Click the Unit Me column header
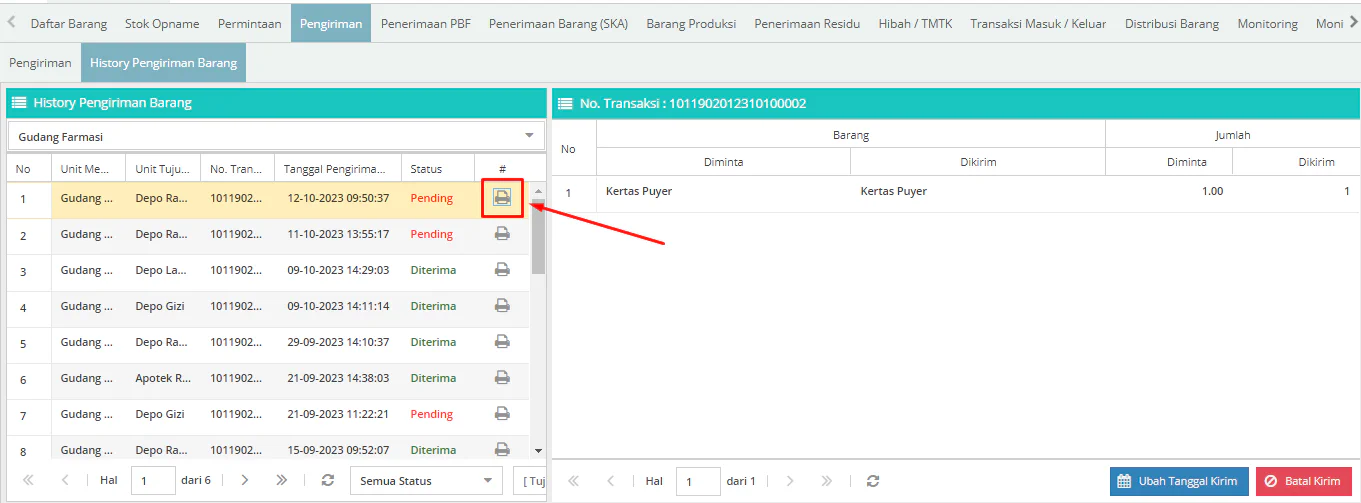 88,169
